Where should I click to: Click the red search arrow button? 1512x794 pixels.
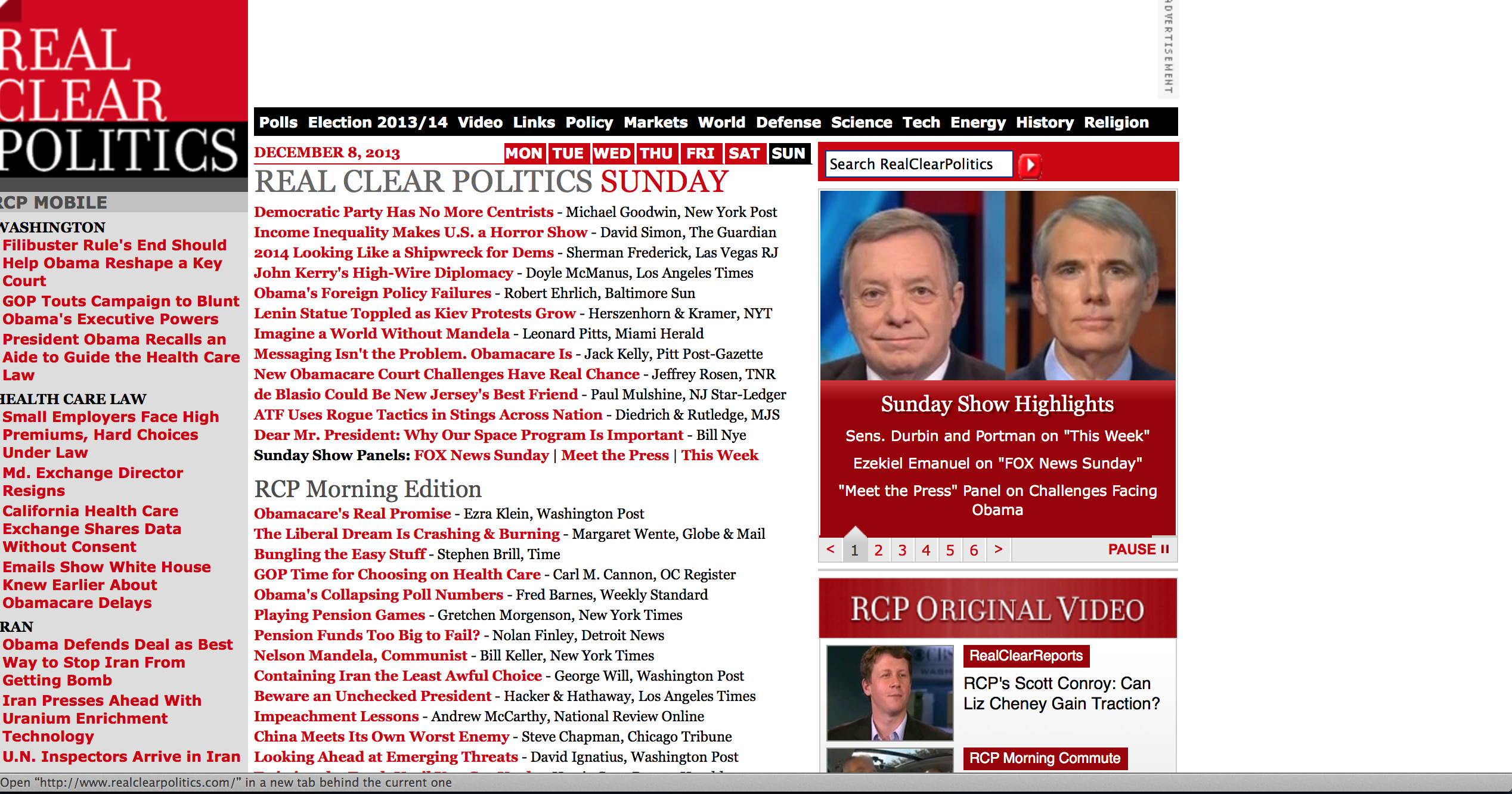[x=1030, y=165]
